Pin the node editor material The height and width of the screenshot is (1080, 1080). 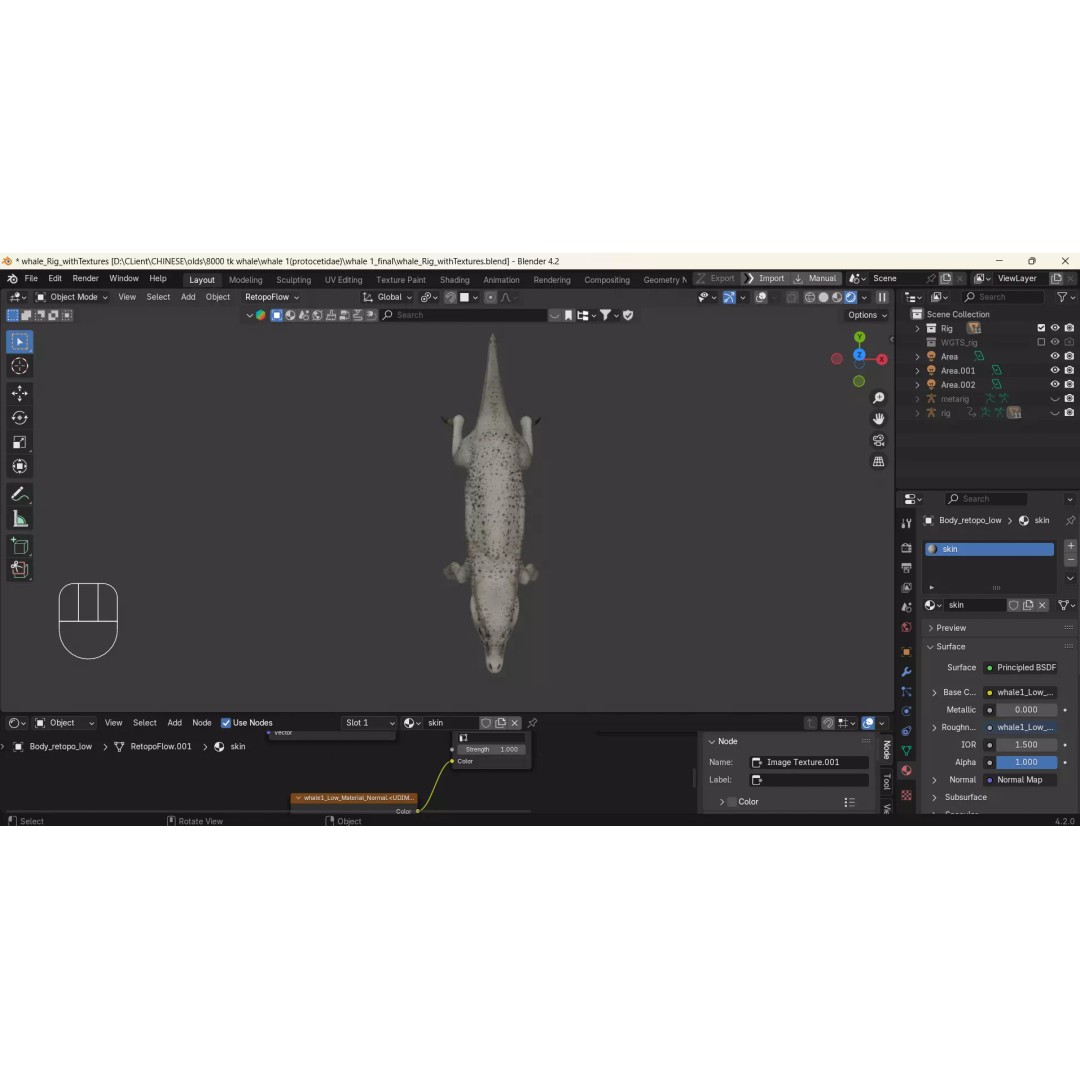click(532, 723)
